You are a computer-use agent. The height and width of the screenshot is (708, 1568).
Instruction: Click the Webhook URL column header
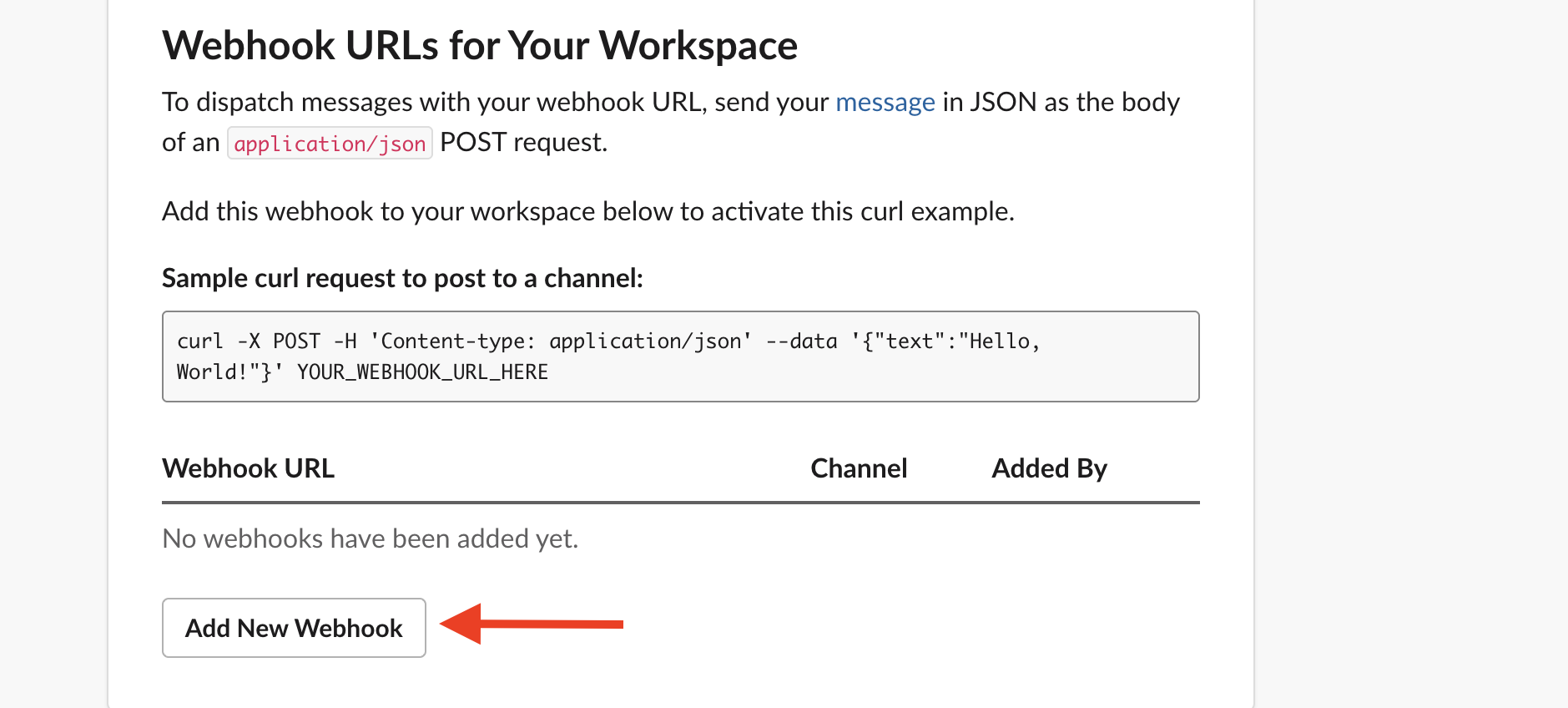point(249,468)
